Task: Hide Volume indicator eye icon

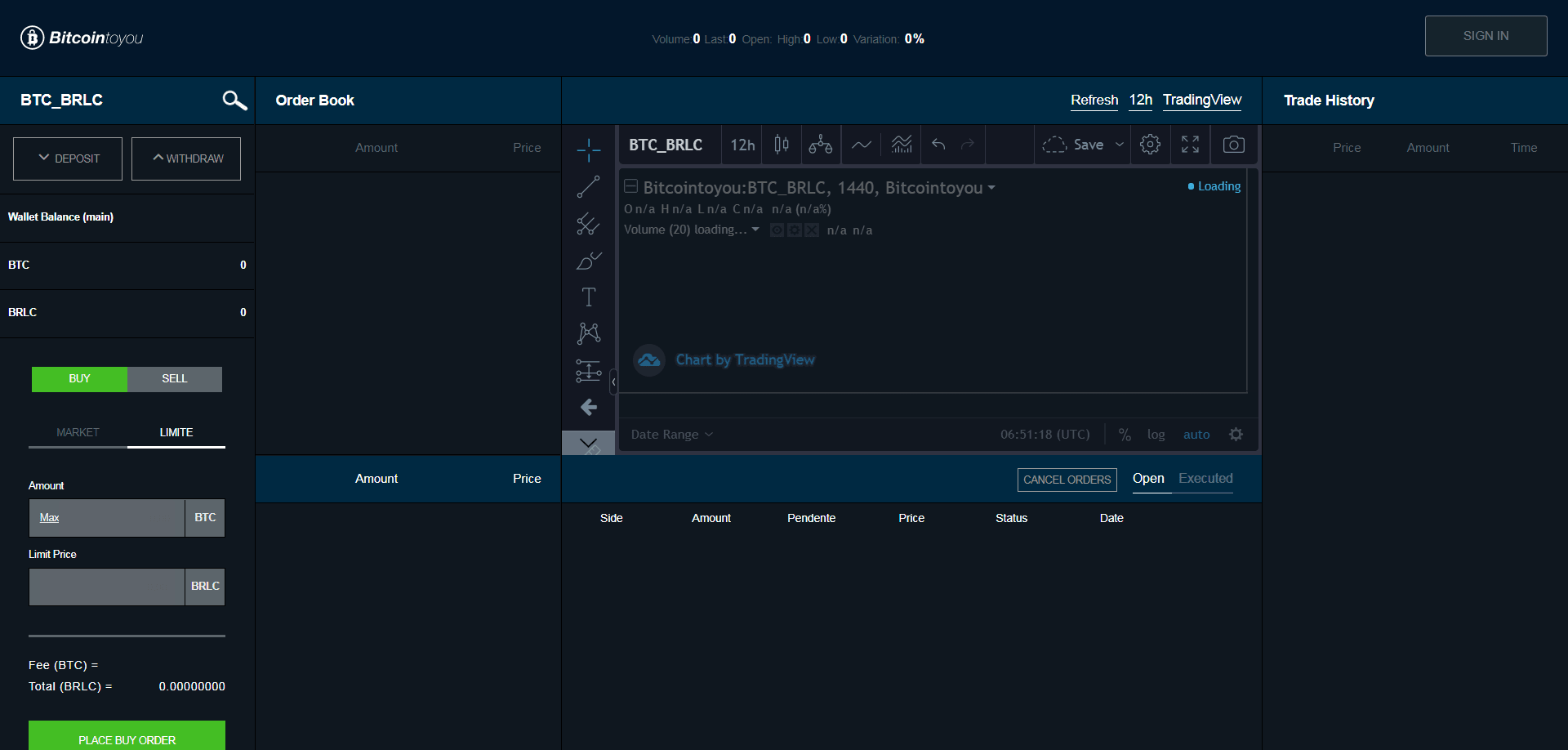Action: click(777, 230)
